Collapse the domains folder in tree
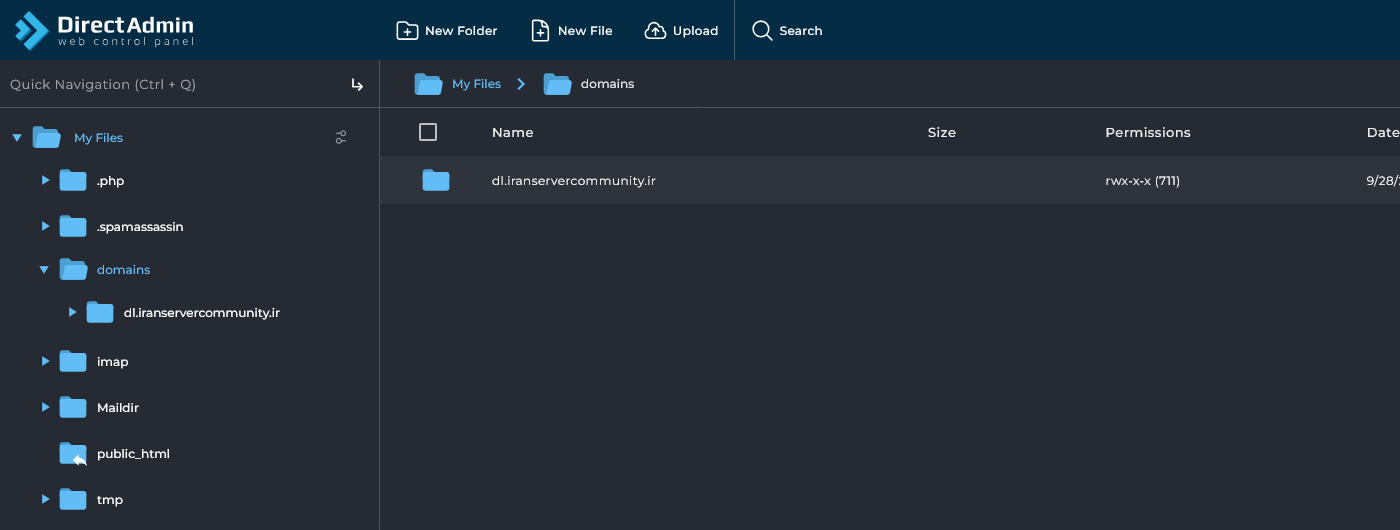 44,270
